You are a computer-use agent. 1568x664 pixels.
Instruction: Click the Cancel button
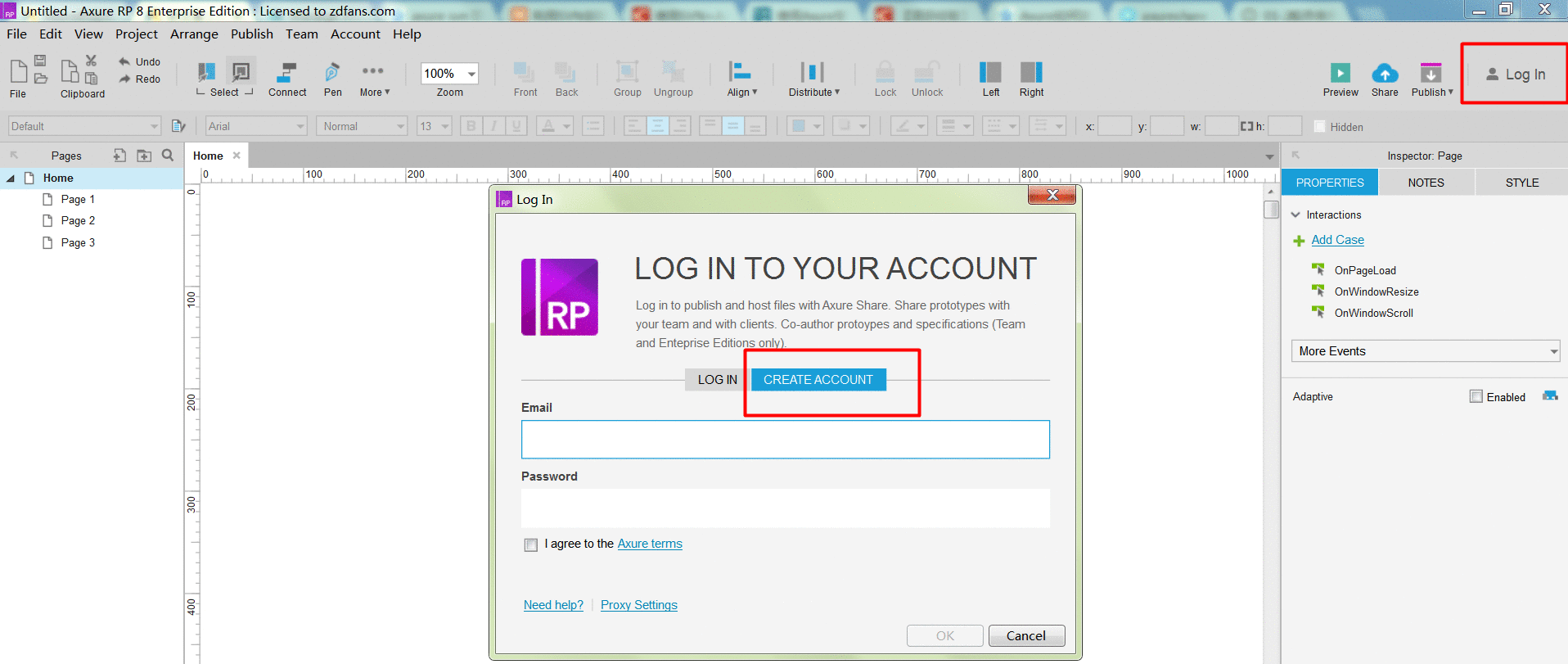[1026, 636]
